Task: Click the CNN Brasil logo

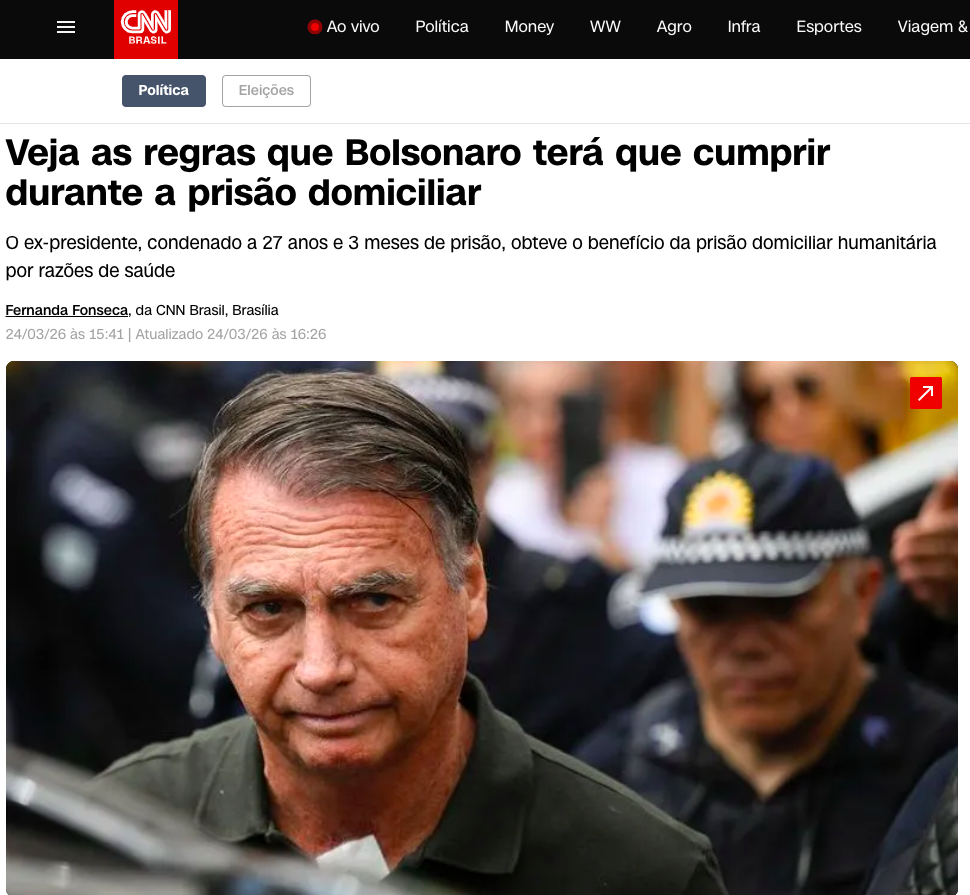Action: [146, 29]
